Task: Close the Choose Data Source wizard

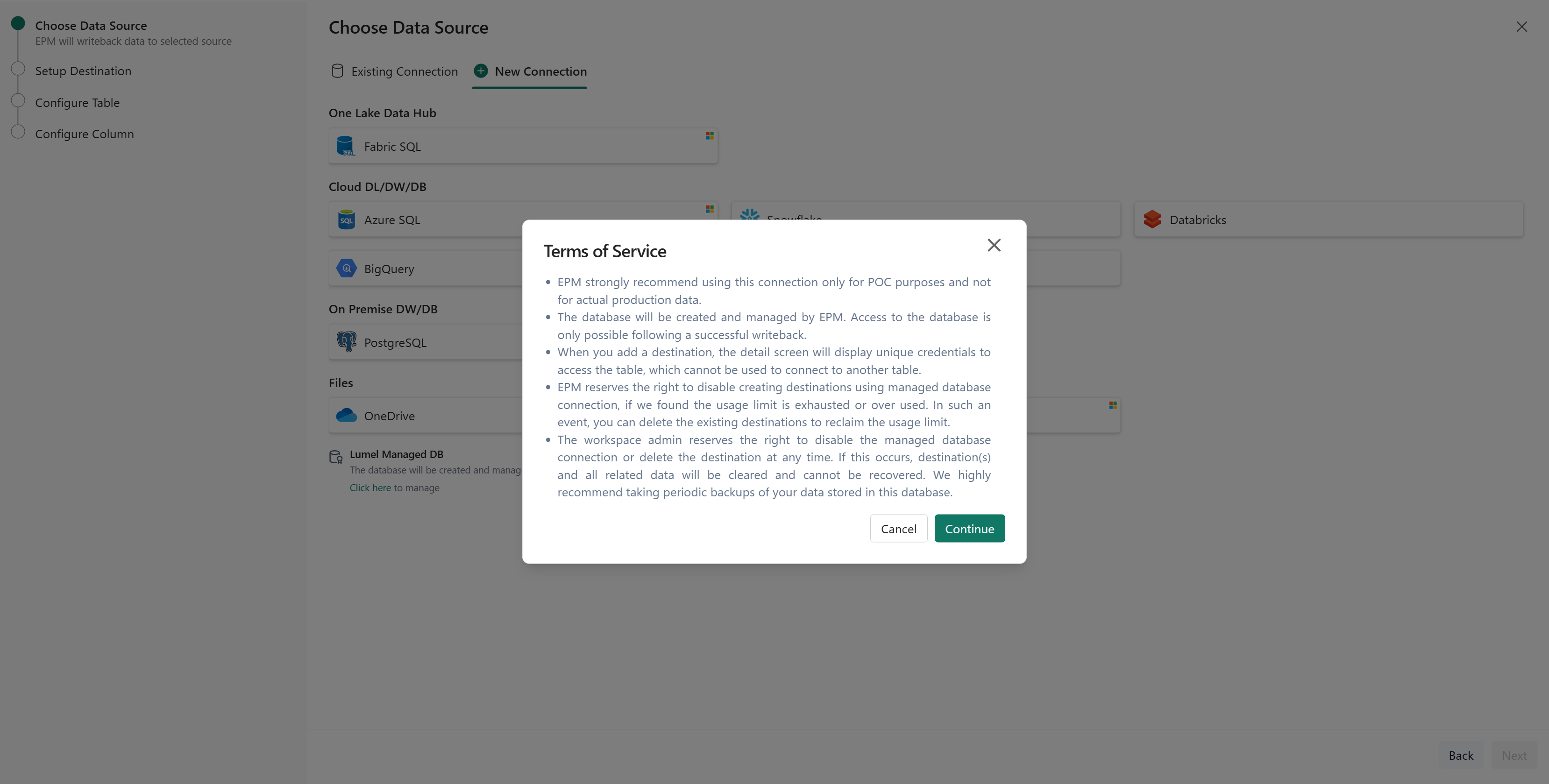Action: tap(1521, 27)
